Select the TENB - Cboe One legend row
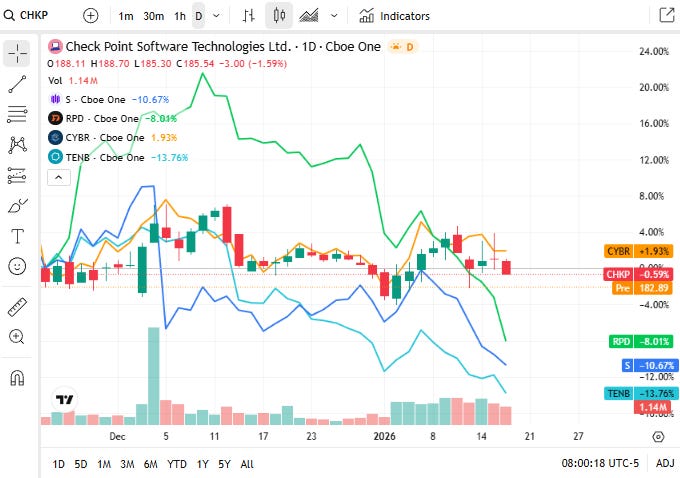This screenshot has width=680, height=478. 118,157
